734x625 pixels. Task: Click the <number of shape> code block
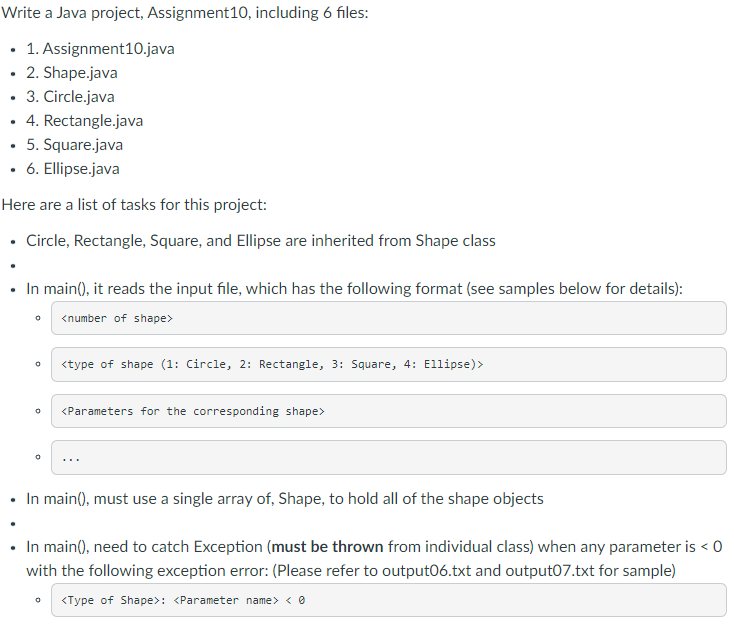click(389, 318)
